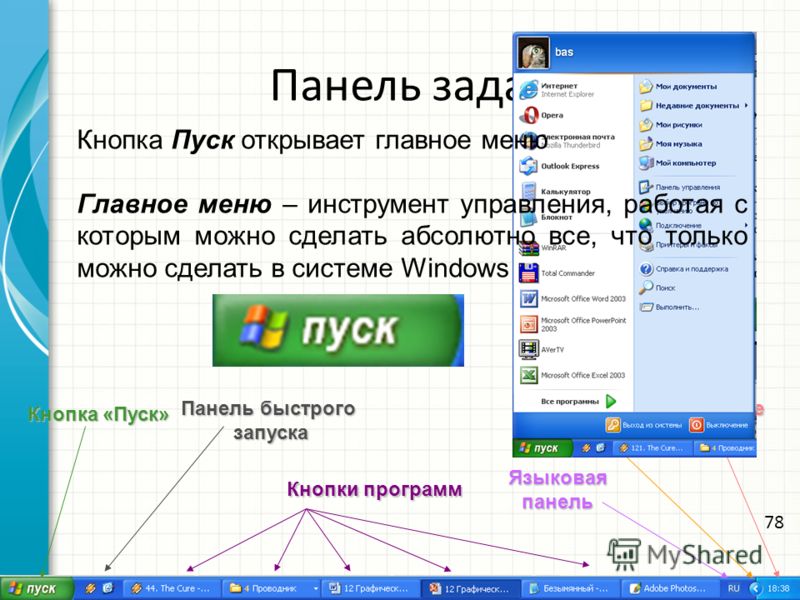Open Моя музыка folder icon
Image resolution: width=800 pixels, height=600 pixels.
[x=646, y=144]
